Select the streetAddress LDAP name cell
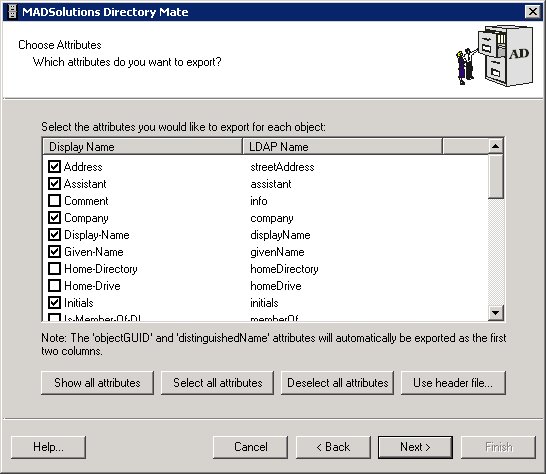 282,167
